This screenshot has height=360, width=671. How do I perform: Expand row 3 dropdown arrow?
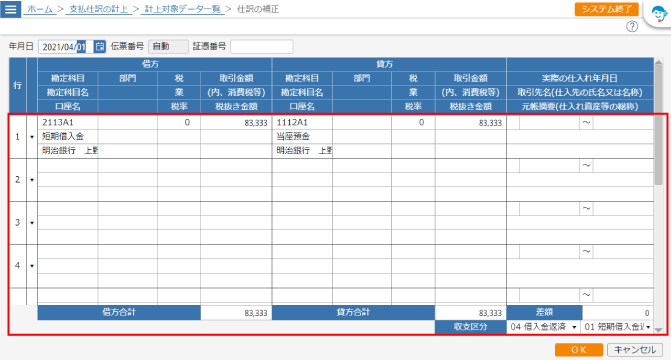[32, 223]
